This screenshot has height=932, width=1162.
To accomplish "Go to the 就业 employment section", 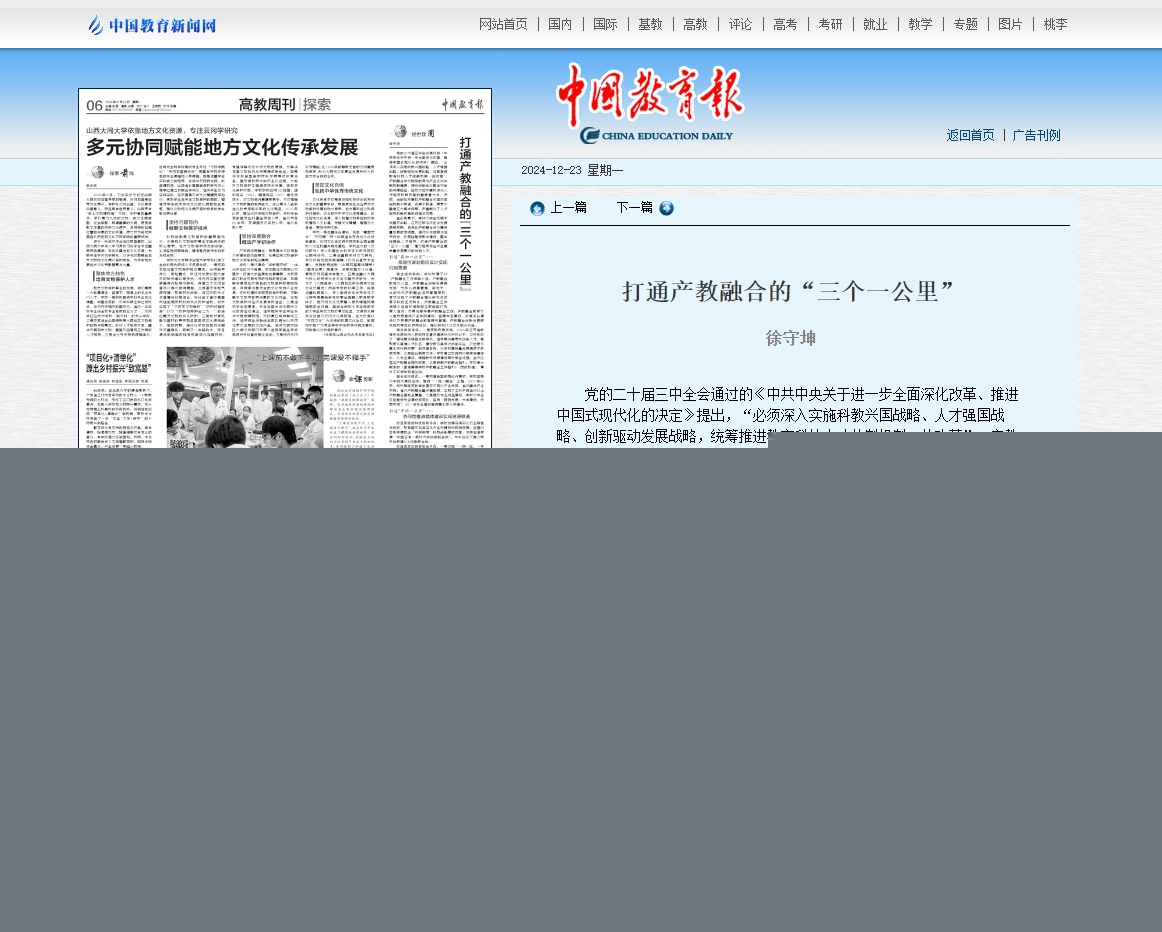I will 875,24.
